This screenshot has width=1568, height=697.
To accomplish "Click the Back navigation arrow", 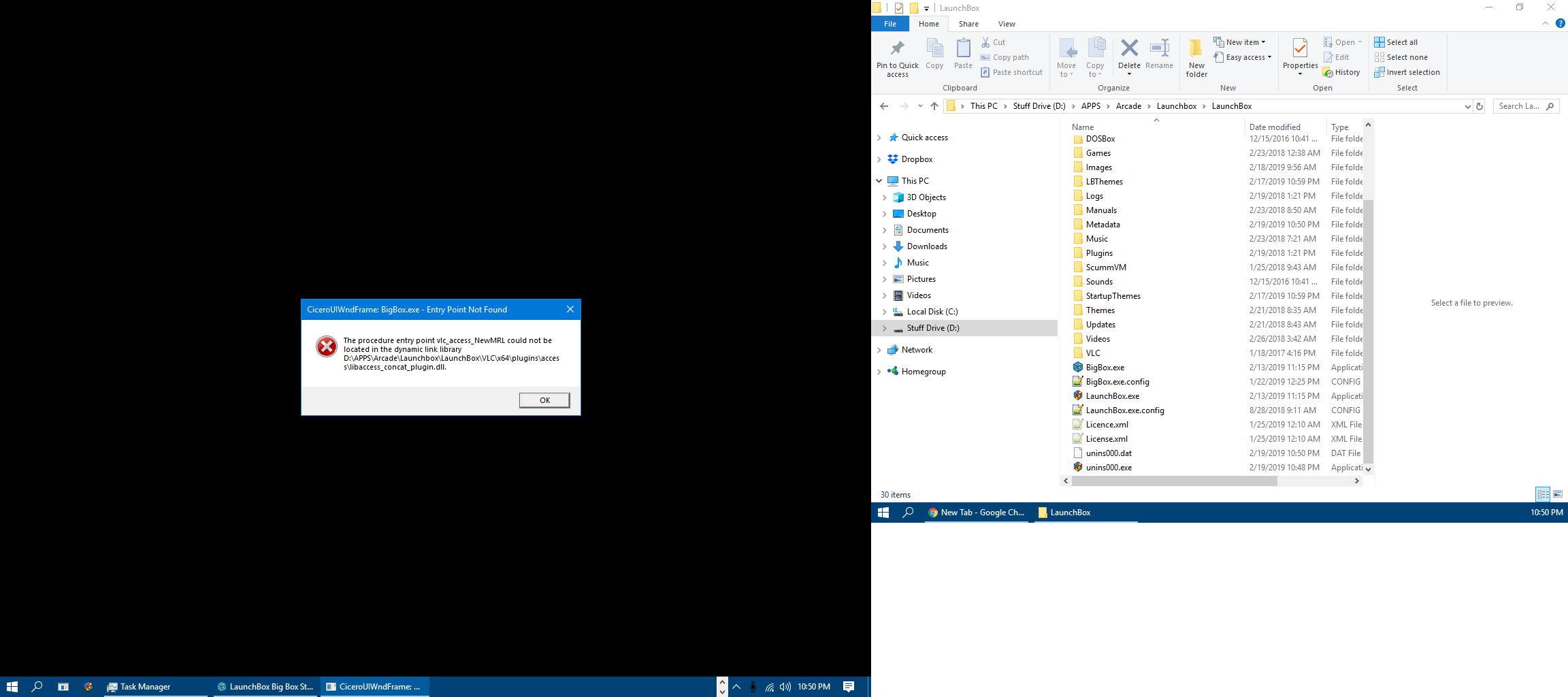I will 884,106.
